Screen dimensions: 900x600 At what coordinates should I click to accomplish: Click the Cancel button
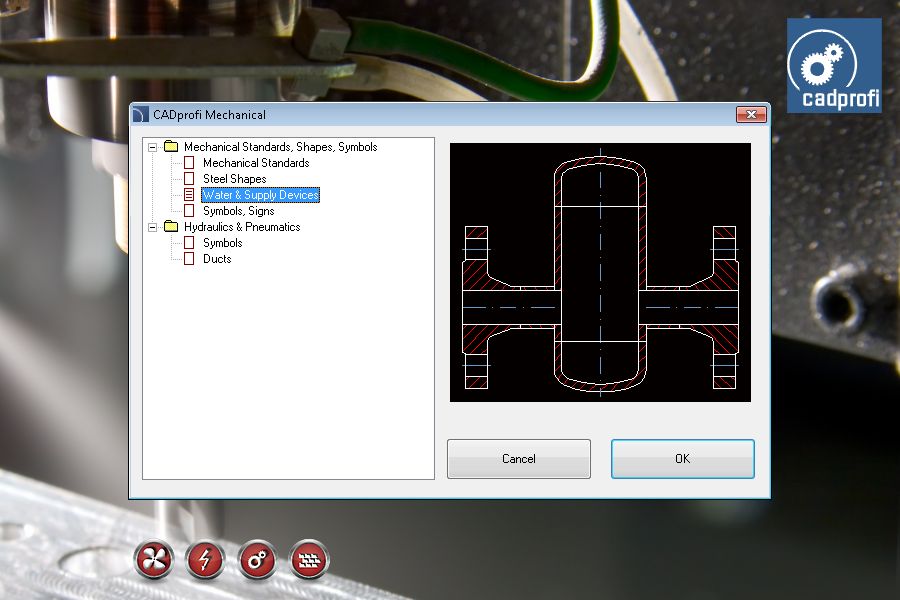pyautogui.click(x=519, y=459)
